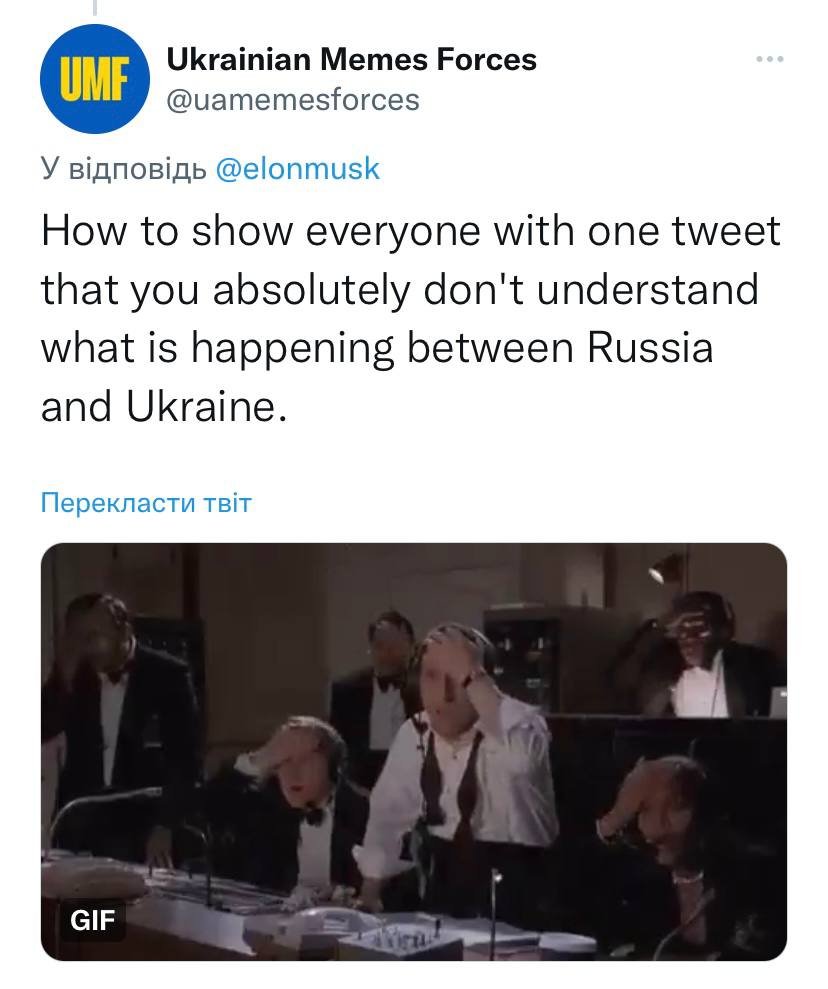Open the @uamemesforces handle
828x989 pixels.
coord(292,100)
